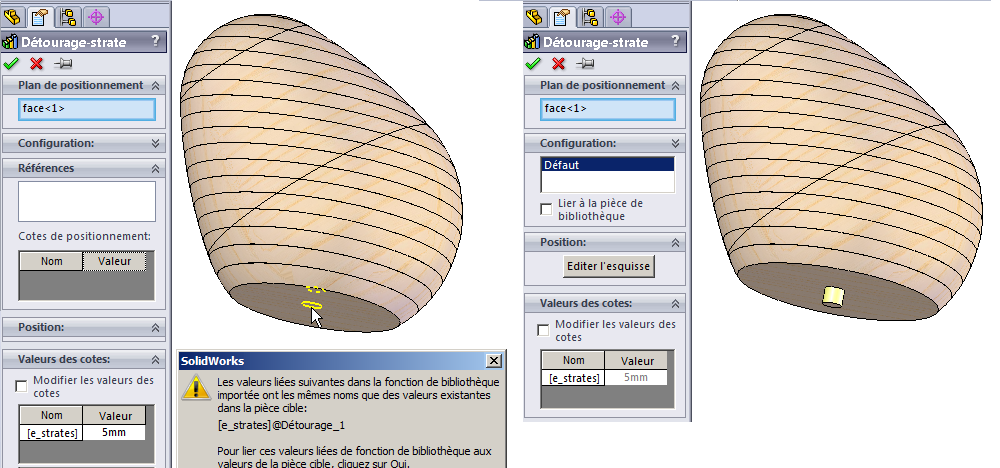Cancel with red X in right panel
Screen dimensions: 1000x468
558,63
